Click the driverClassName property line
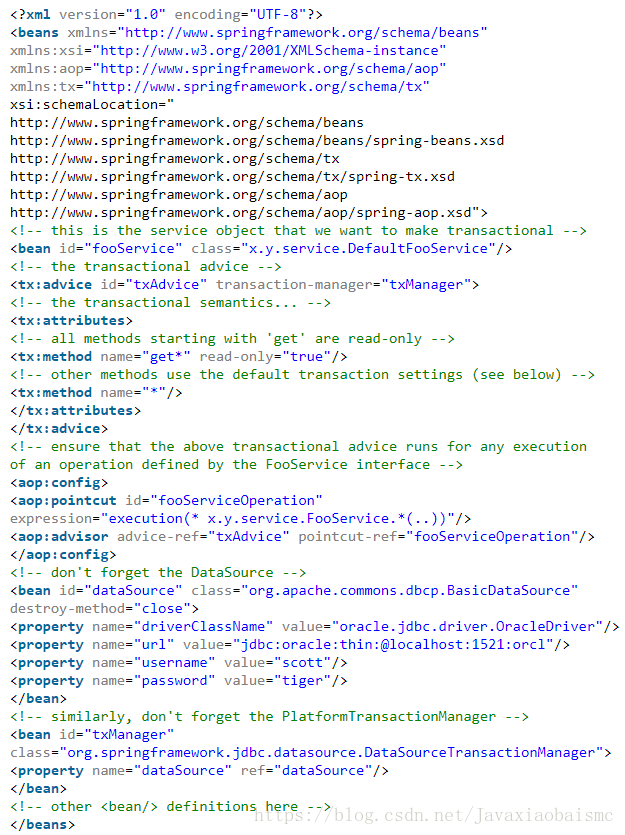The height and width of the screenshot is (835, 625). 315,627
